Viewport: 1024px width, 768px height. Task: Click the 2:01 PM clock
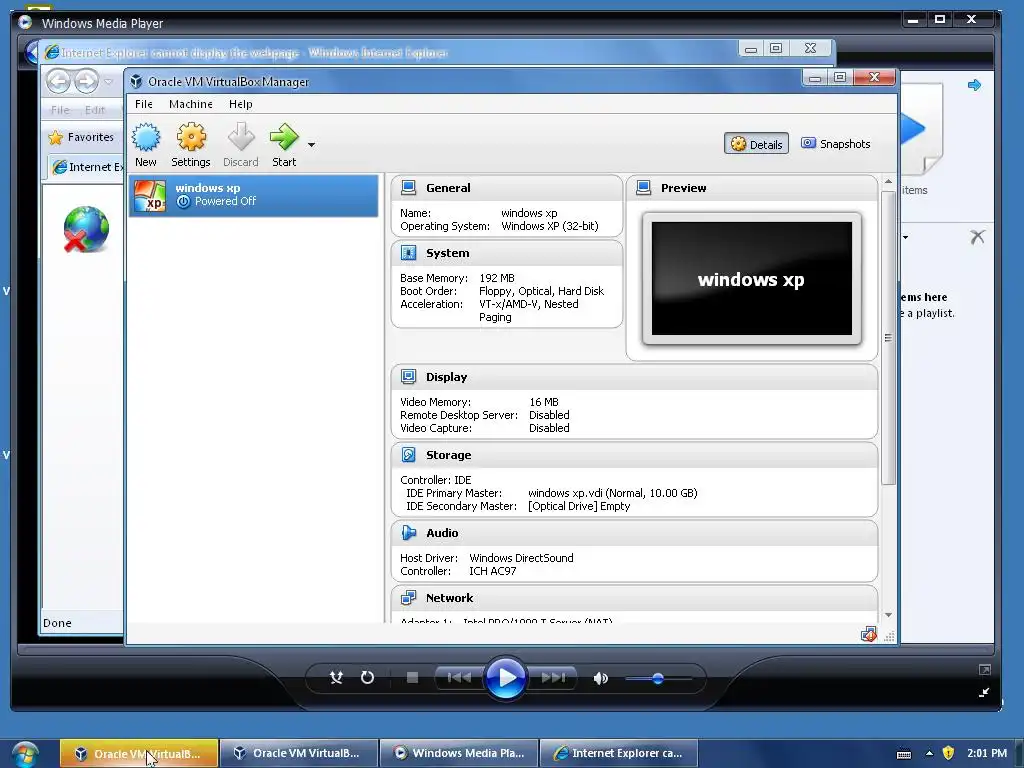coord(987,753)
